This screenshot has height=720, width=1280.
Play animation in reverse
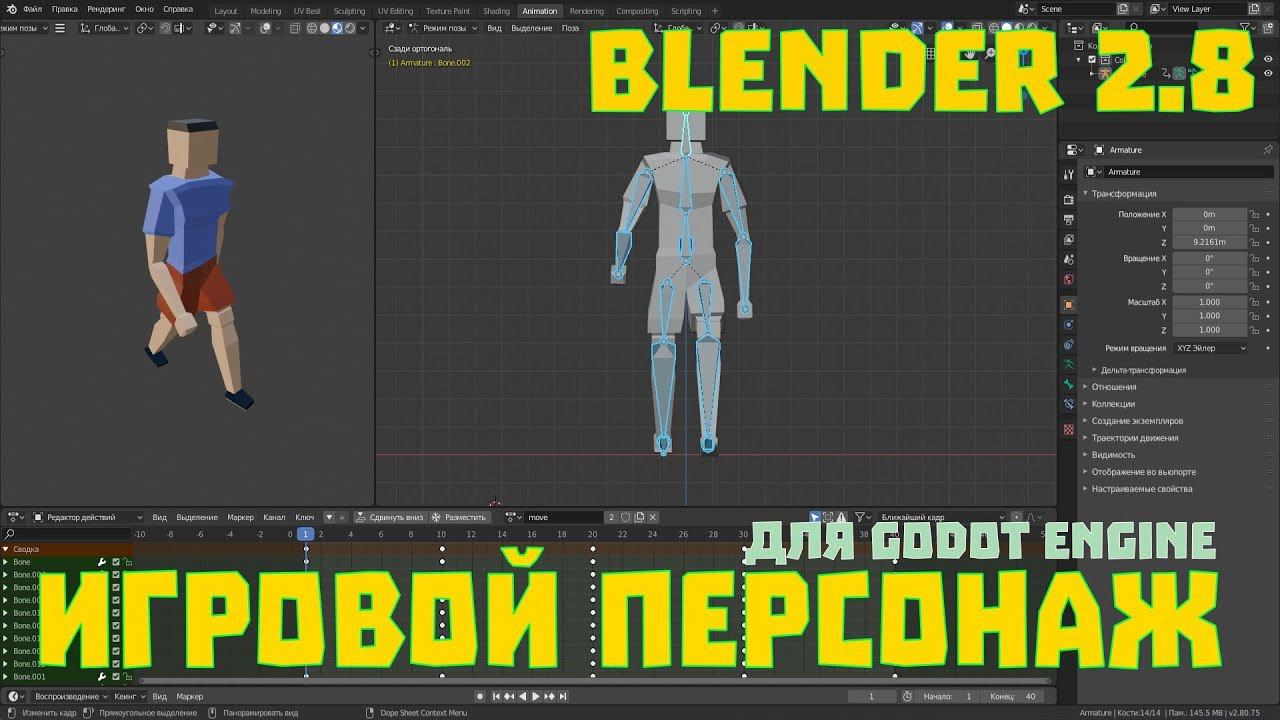522,696
